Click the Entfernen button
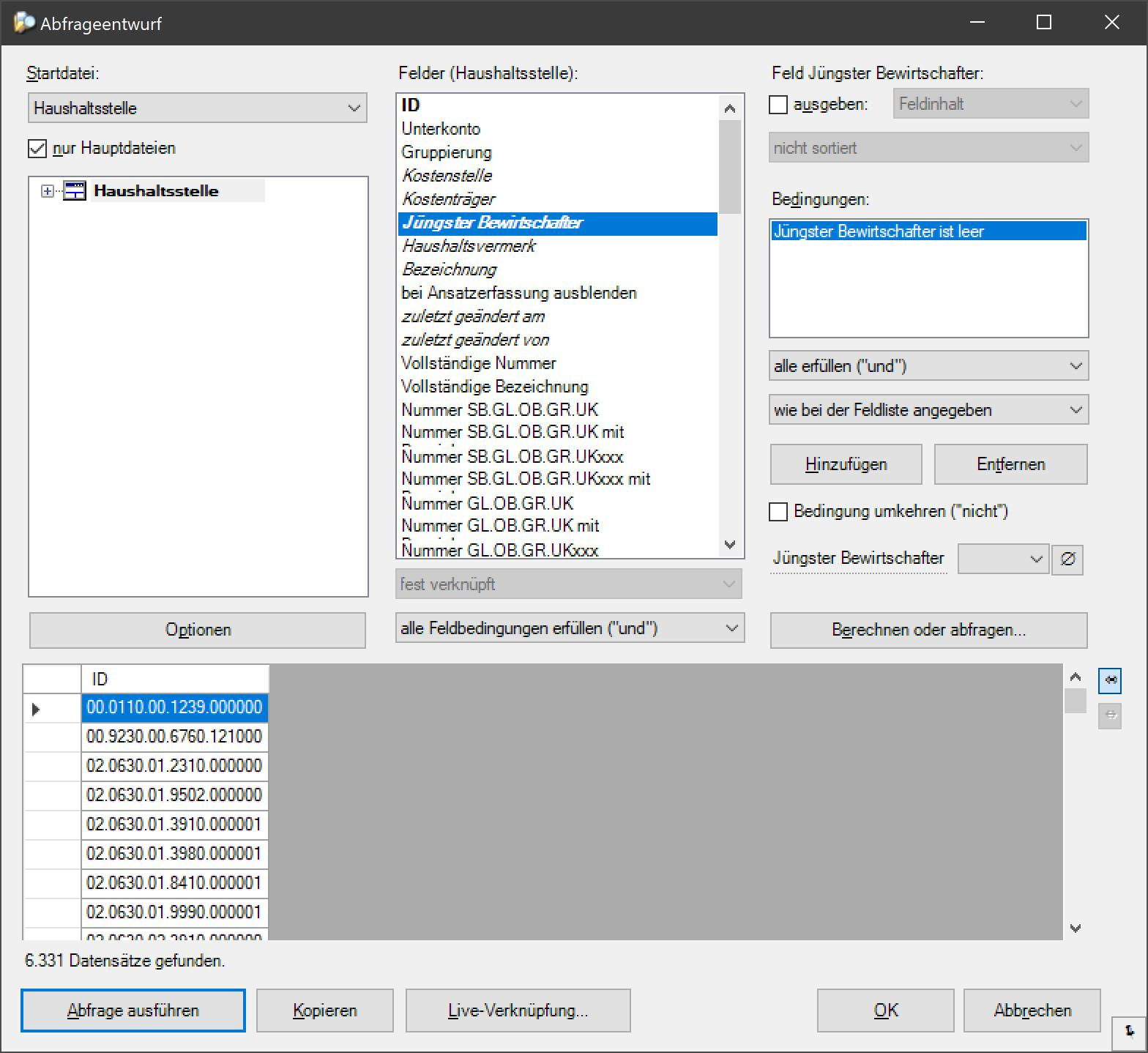The image size is (1148, 1053). pos(1010,464)
